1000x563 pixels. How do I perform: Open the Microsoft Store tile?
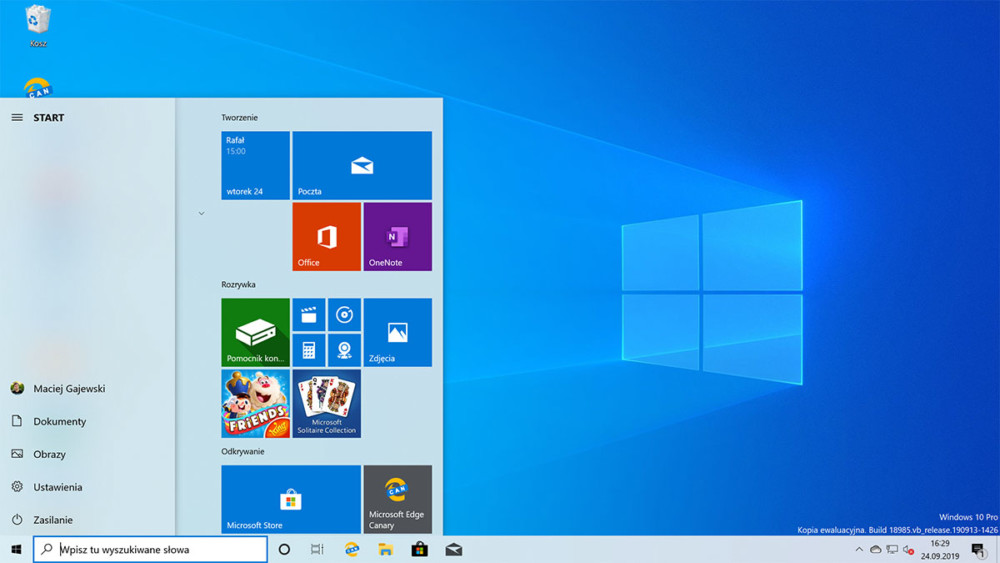[291, 499]
